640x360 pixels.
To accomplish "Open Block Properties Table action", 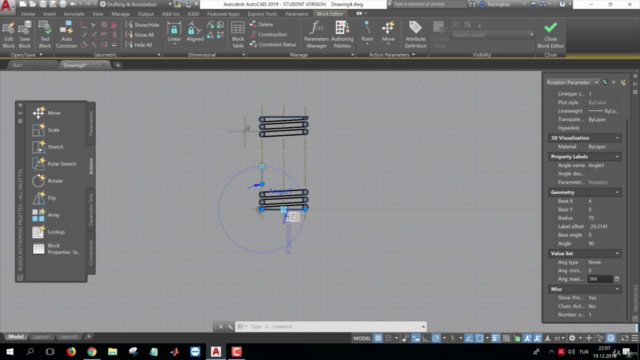I will click(x=56, y=249).
